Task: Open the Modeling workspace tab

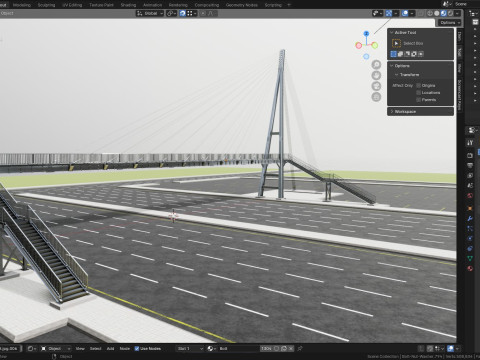Action: [22, 5]
